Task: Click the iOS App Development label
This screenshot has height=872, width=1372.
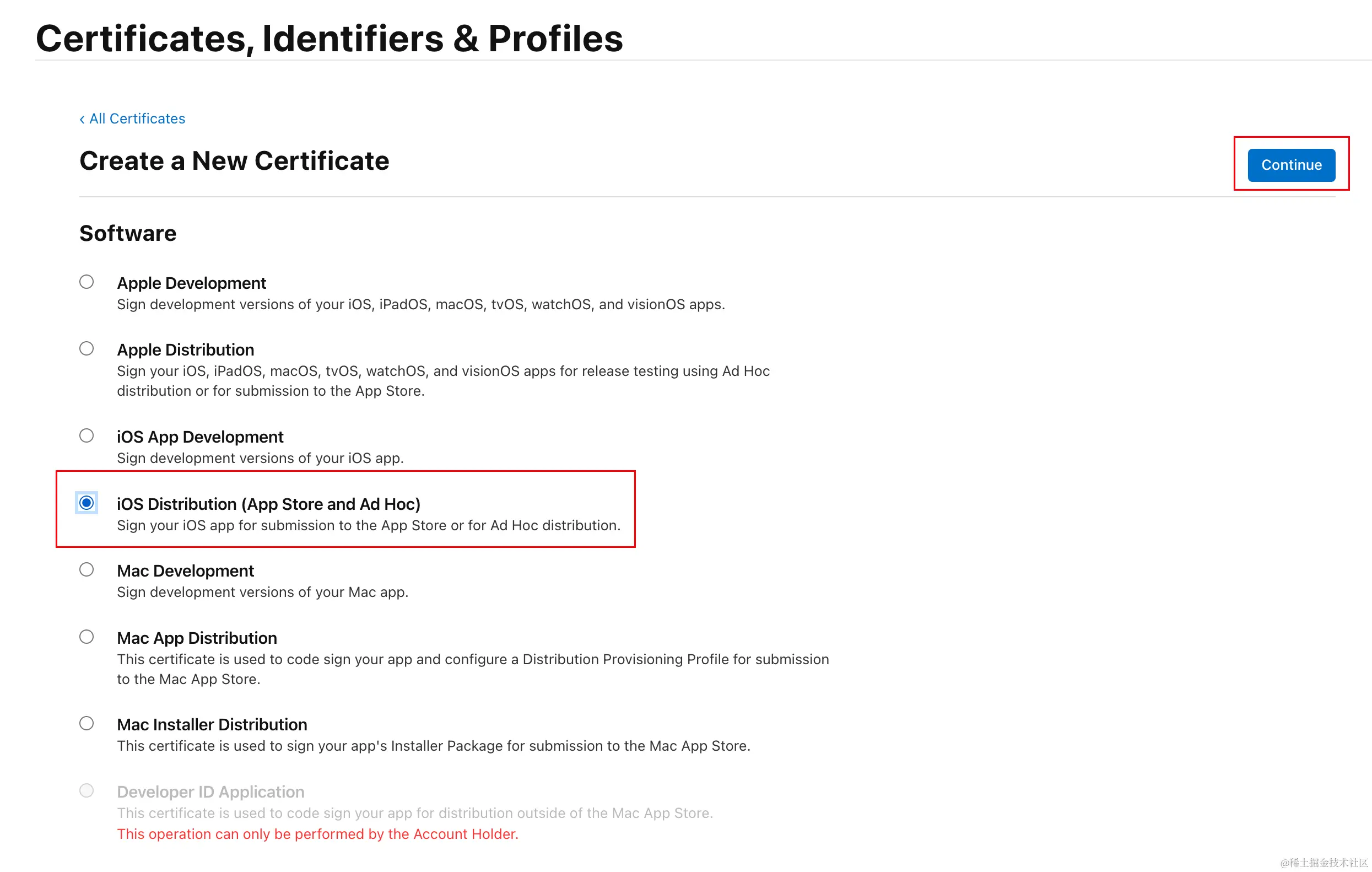Action: [200, 437]
